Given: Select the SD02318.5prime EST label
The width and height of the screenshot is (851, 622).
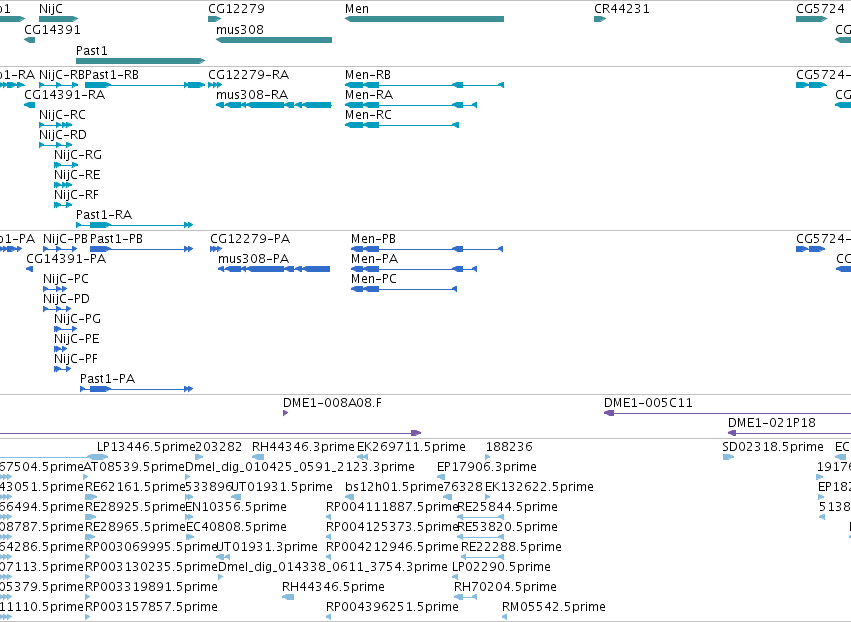Looking at the screenshot, I should pos(773,447).
